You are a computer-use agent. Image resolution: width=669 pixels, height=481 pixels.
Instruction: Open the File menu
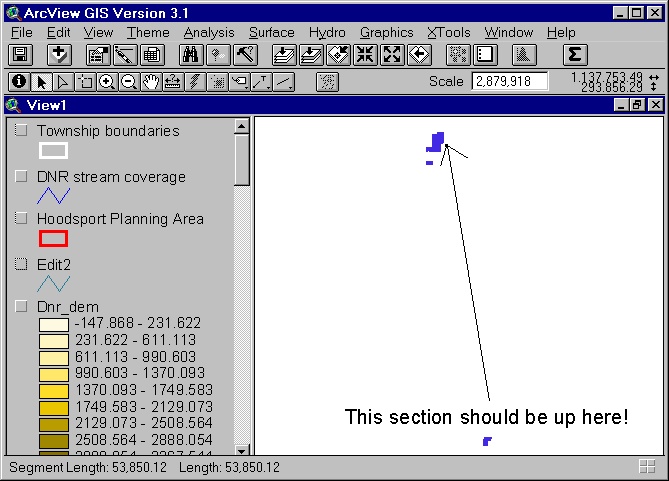[x=22, y=32]
